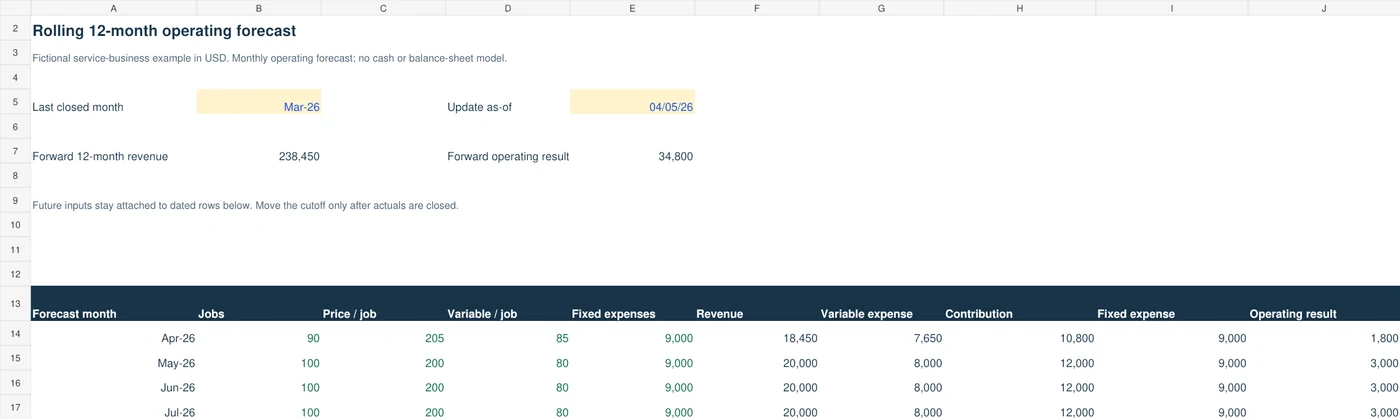Select row 7 header
1400x419 pixels.
[15, 151]
